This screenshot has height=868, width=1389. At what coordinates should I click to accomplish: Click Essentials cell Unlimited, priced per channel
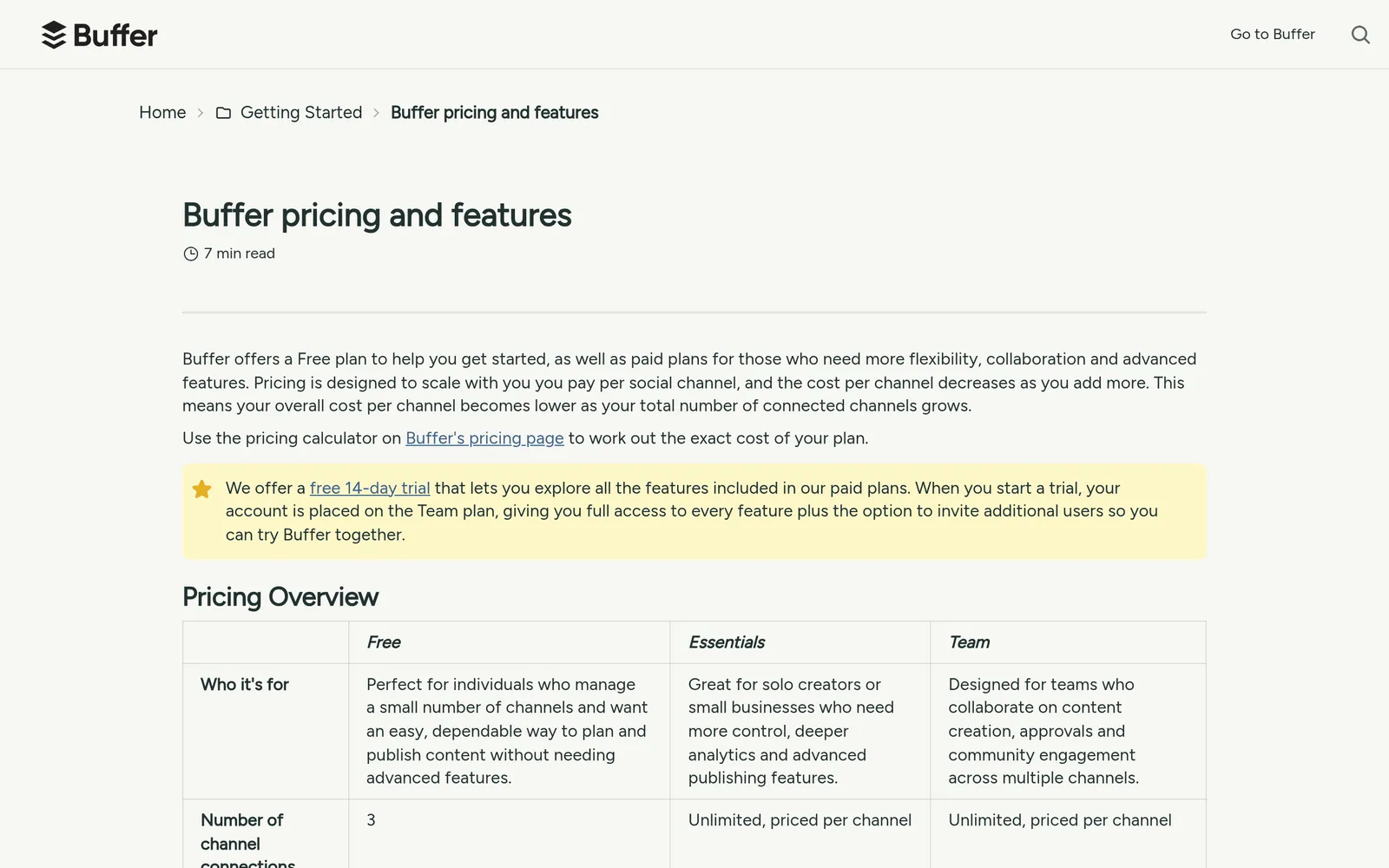pos(800,820)
